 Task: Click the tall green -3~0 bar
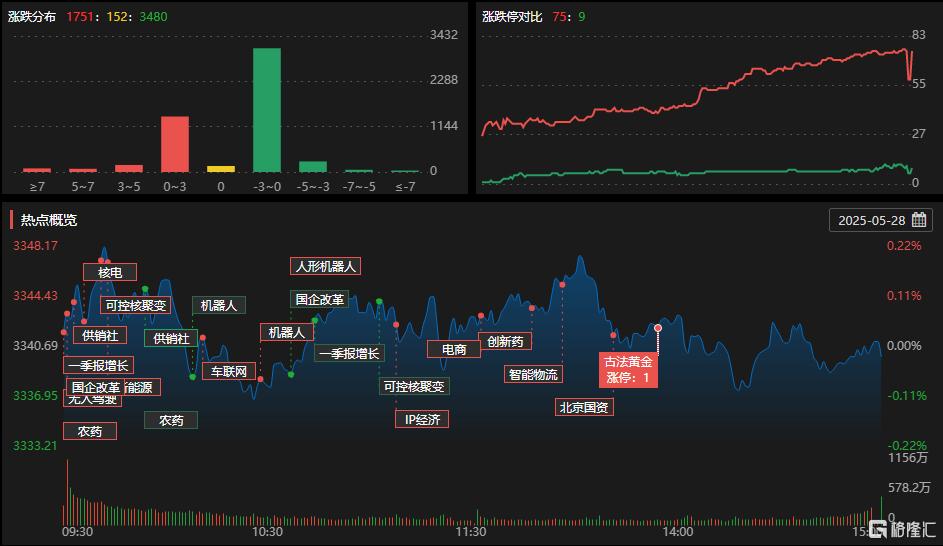click(x=266, y=110)
